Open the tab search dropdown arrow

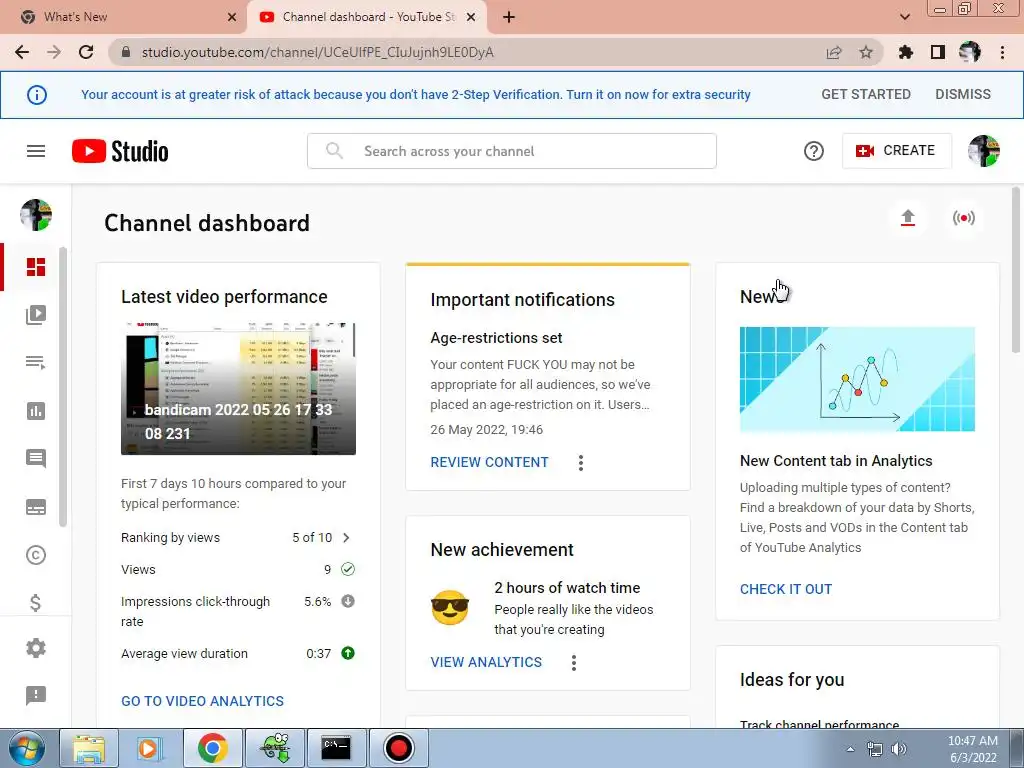904,17
